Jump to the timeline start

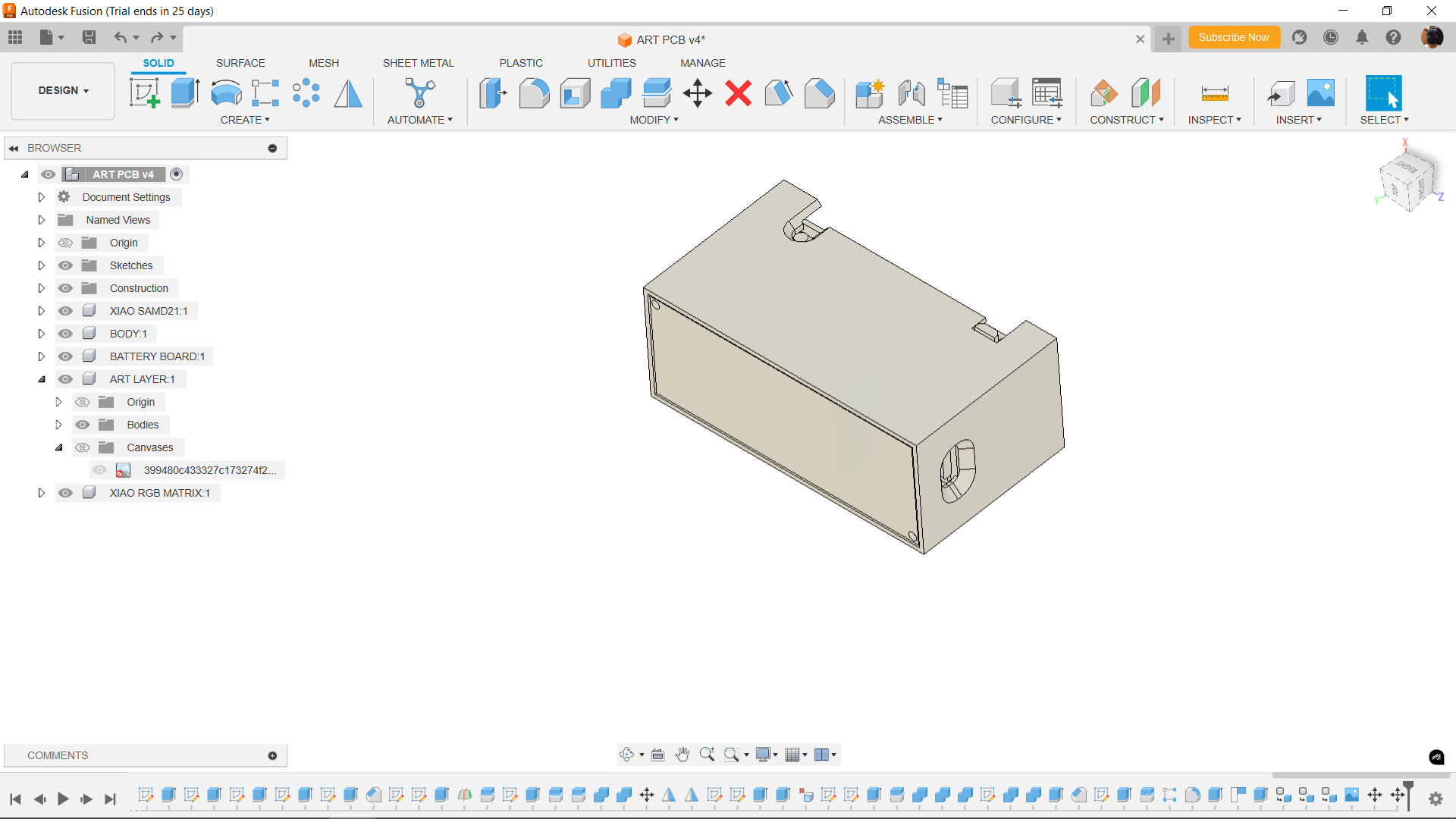pos(15,799)
